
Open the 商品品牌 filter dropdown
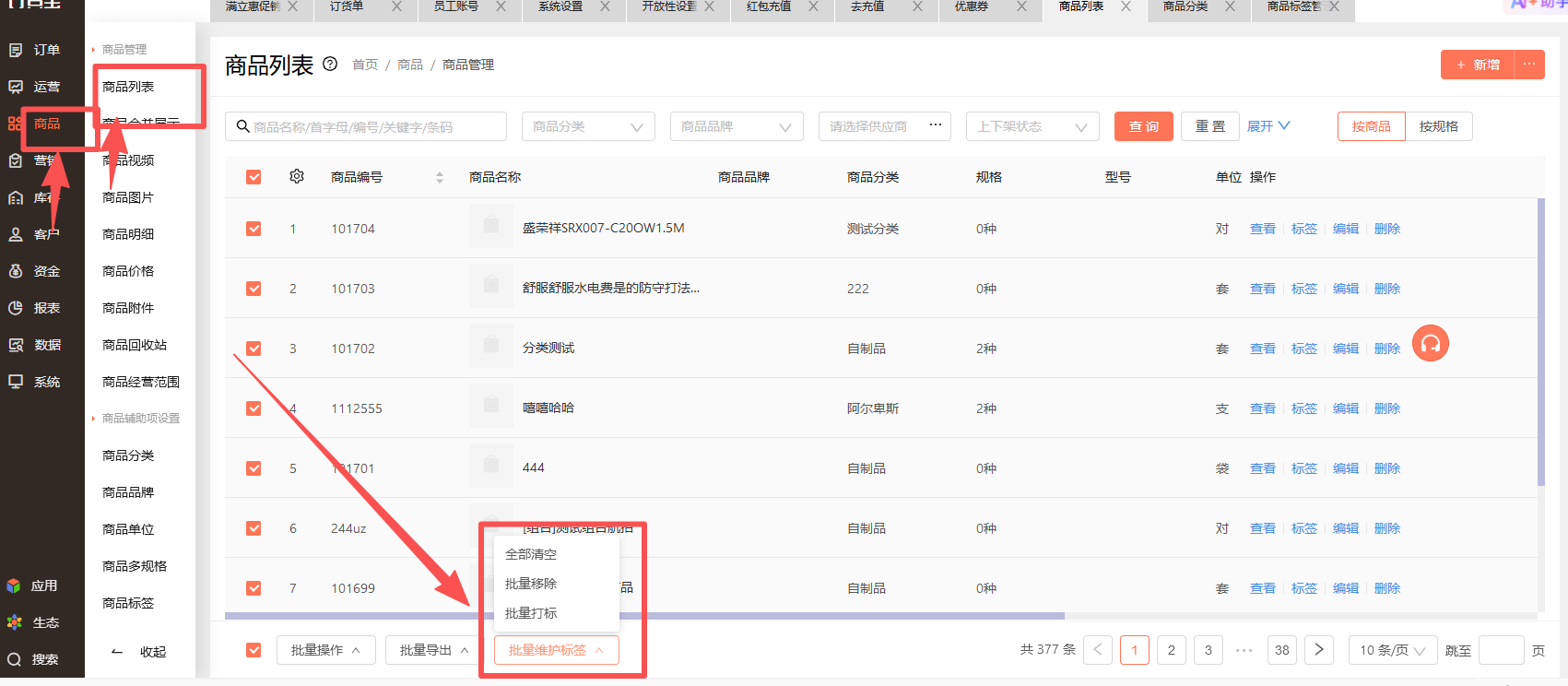[737, 126]
